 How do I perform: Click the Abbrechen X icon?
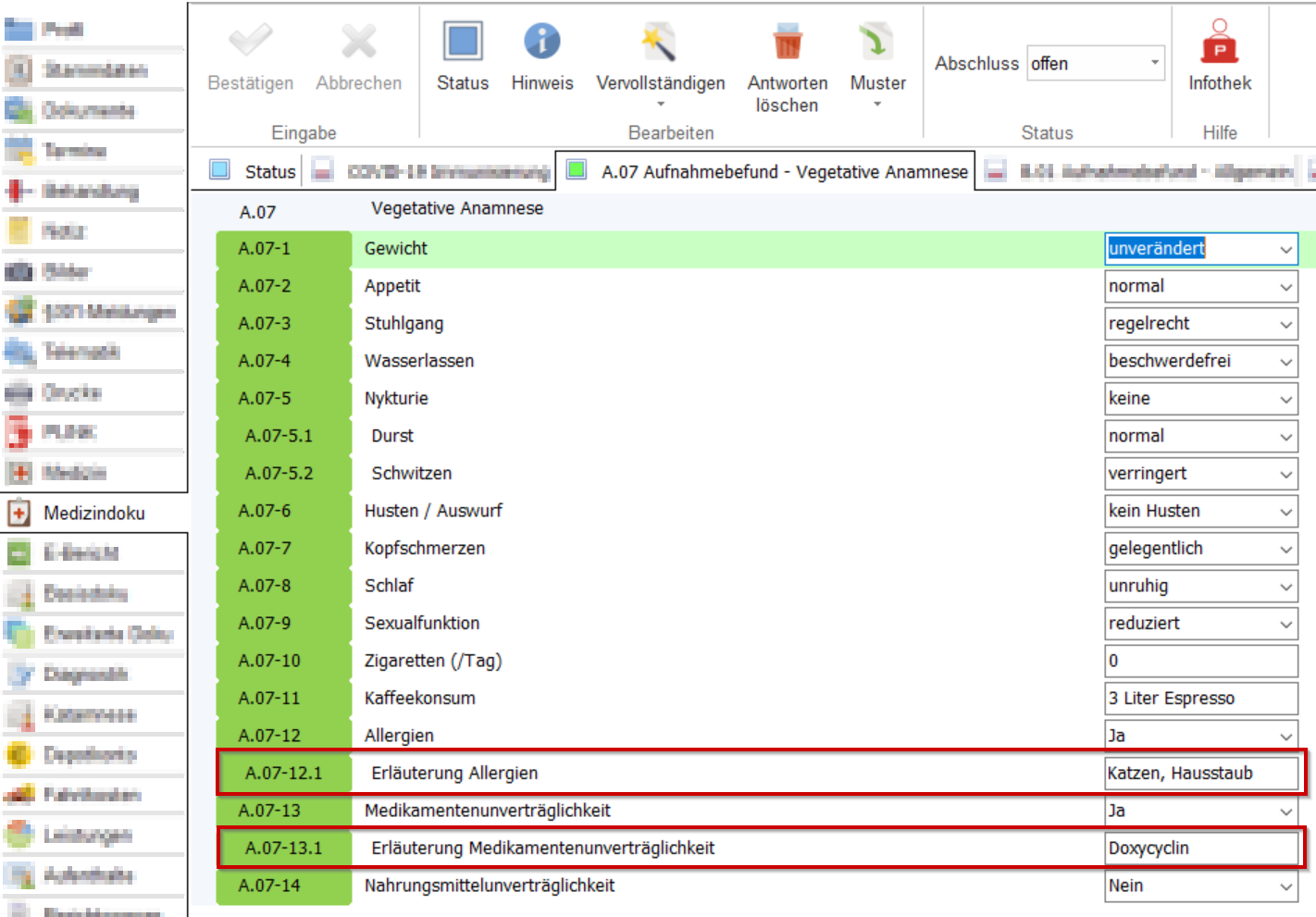358,43
